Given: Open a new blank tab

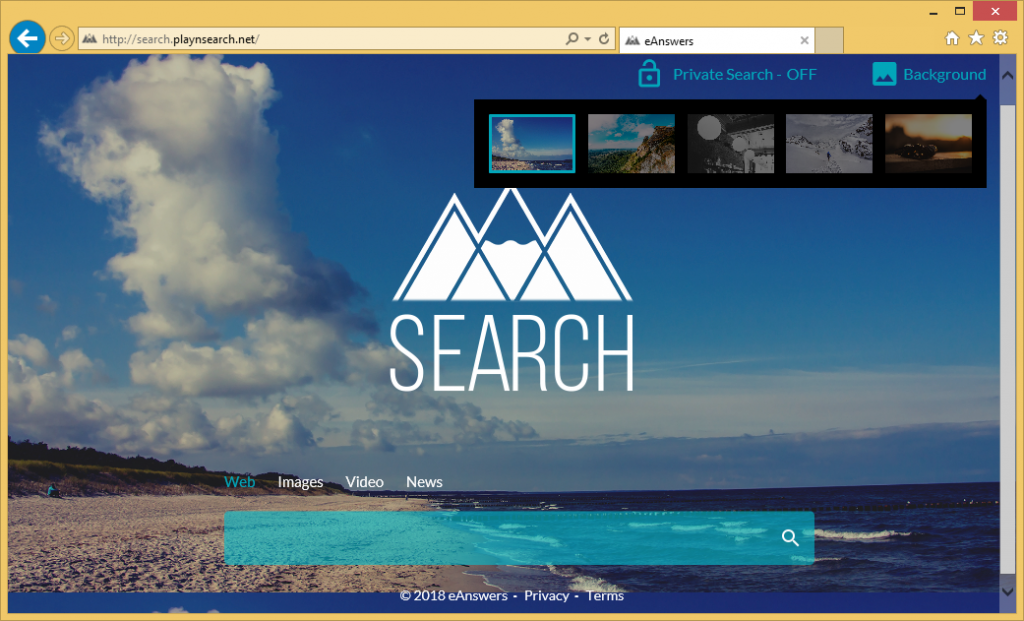Looking at the screenshot, I should pyautogui.click(x=829, y=40).
